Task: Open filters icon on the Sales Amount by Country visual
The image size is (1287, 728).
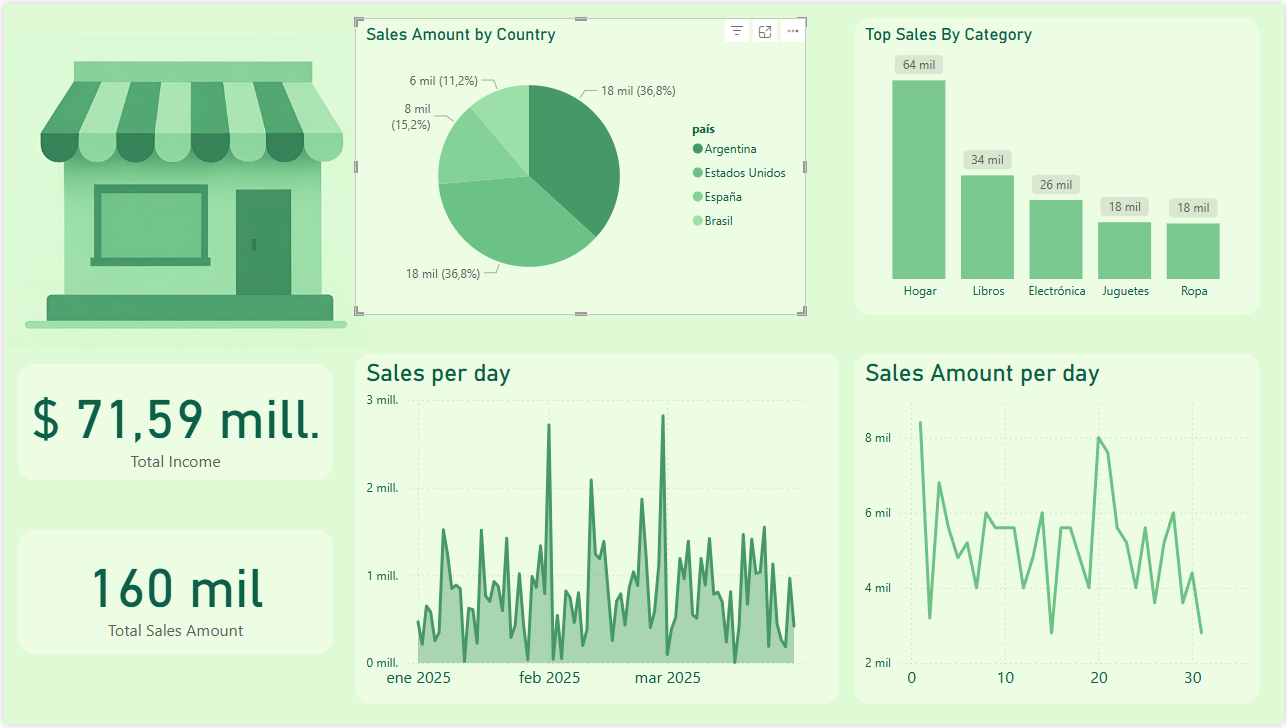Action: click(737, 32)
